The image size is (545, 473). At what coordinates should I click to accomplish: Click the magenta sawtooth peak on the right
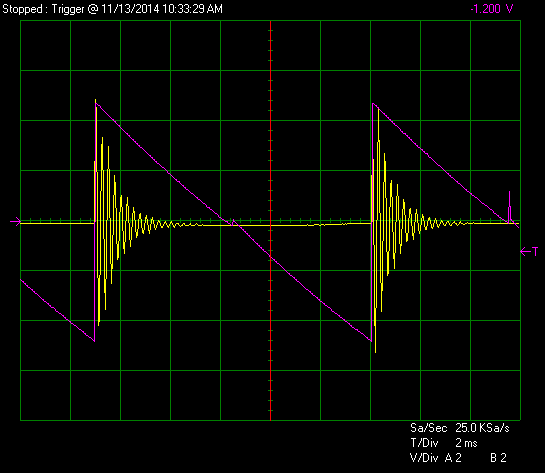[x=373, y=104]
